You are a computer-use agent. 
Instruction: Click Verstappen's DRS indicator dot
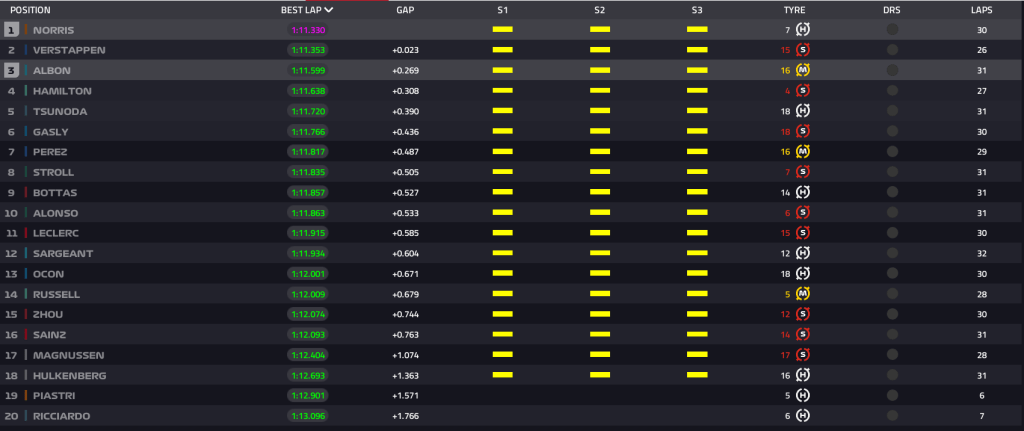click(892, 50)
